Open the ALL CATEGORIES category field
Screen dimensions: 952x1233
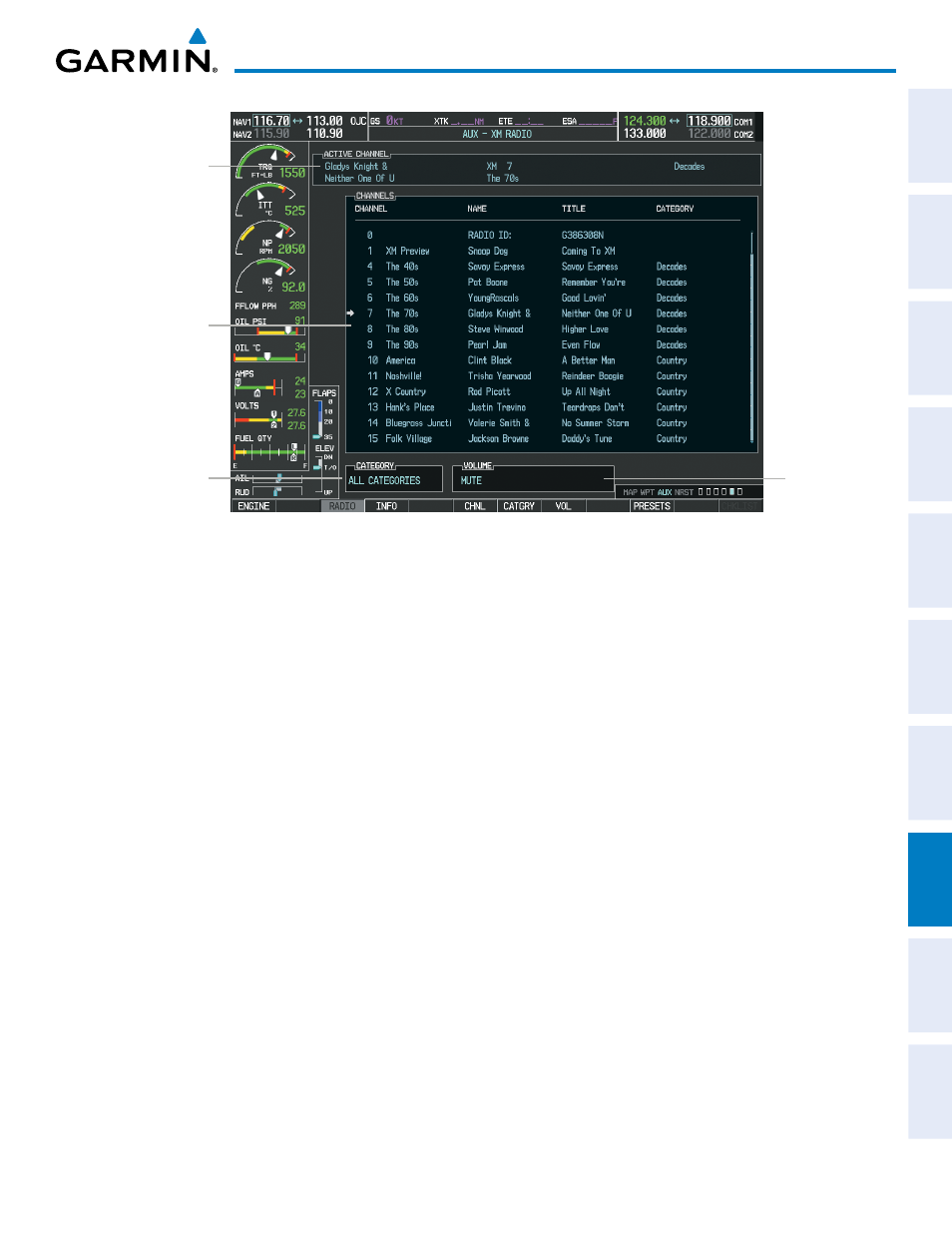click(394, 480)
